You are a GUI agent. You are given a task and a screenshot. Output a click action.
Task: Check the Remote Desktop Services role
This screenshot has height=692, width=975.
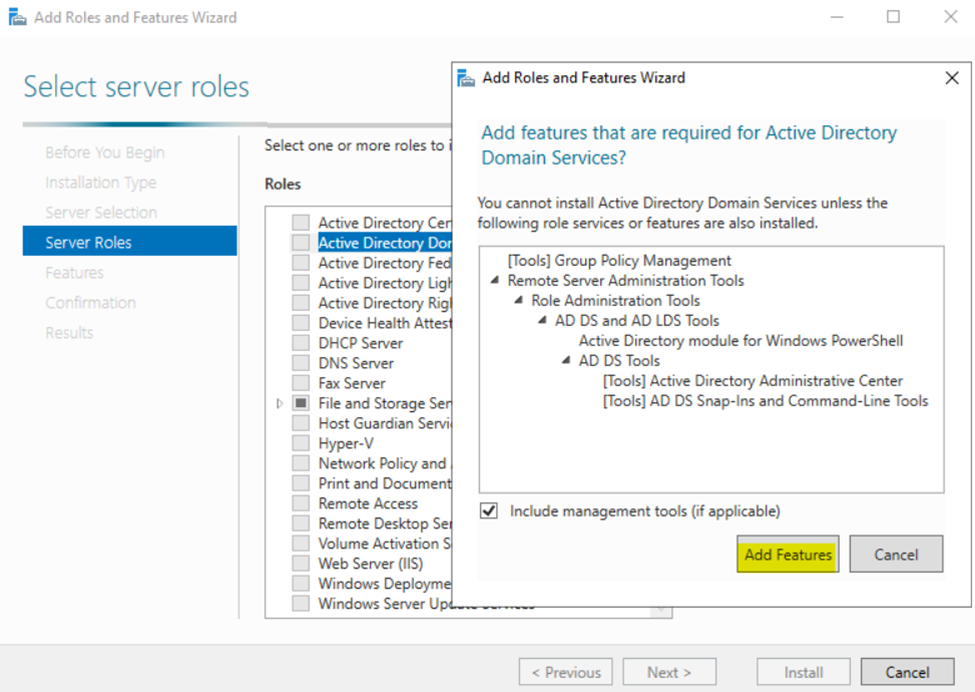(301, 523)
